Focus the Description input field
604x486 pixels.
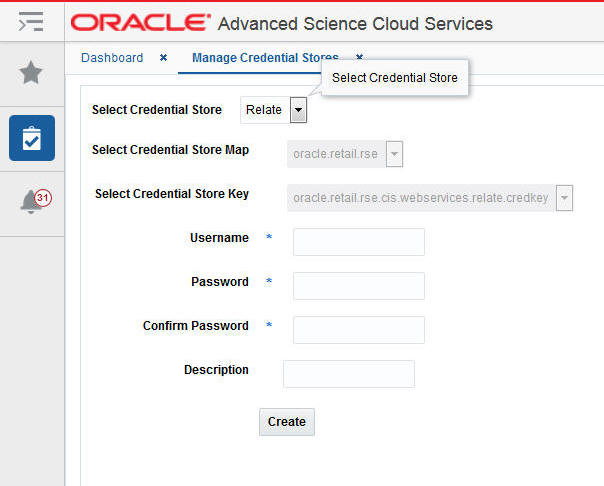(x=349, y=374)
